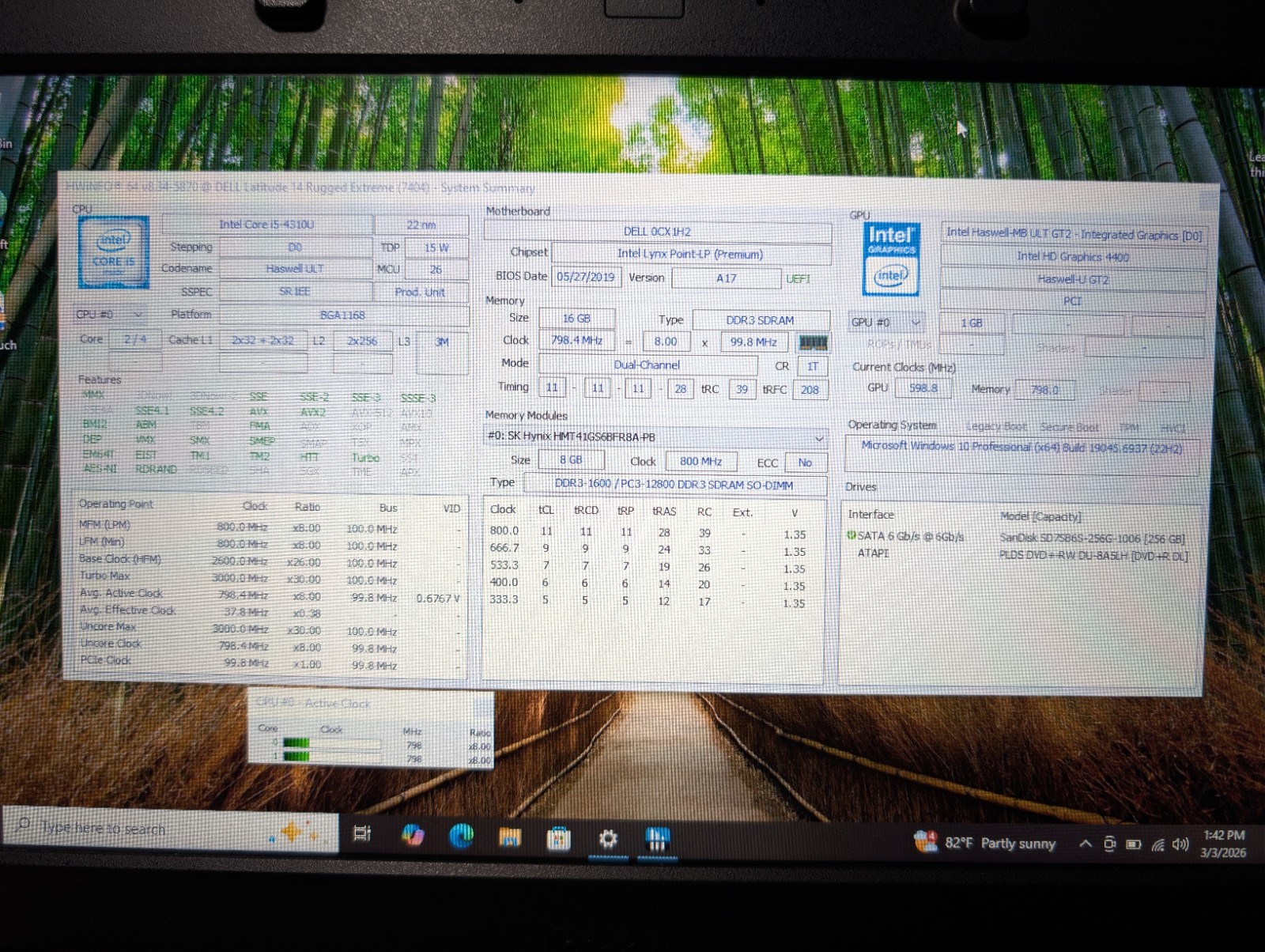Click the Intel Core i5 CPU logo
This screenshot has height=952, width=1265.
tap(114, 252)
